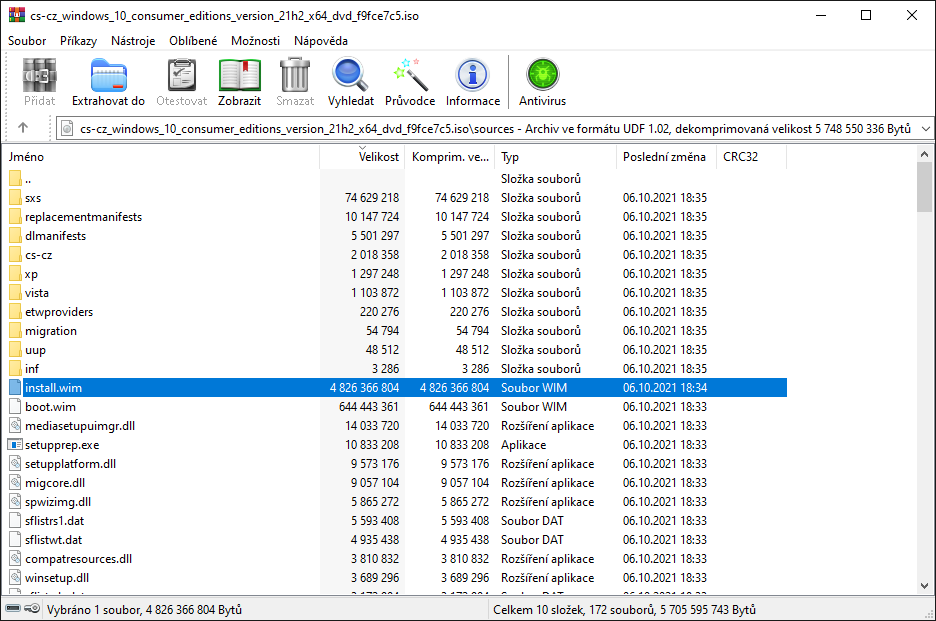
Task: Select the sflistwt.dat file name
Action: 54,540
